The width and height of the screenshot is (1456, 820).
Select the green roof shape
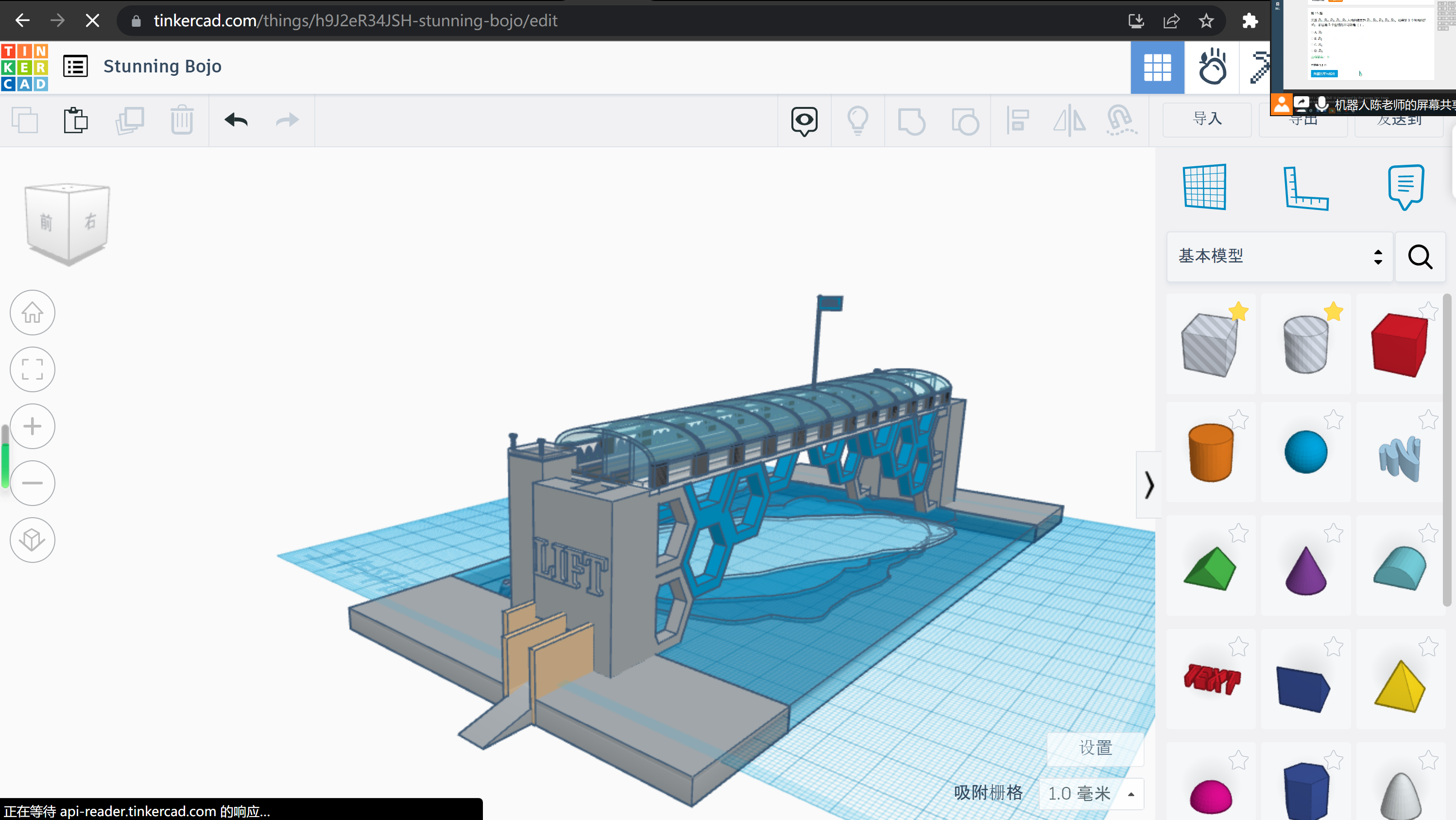[1210, 568]
